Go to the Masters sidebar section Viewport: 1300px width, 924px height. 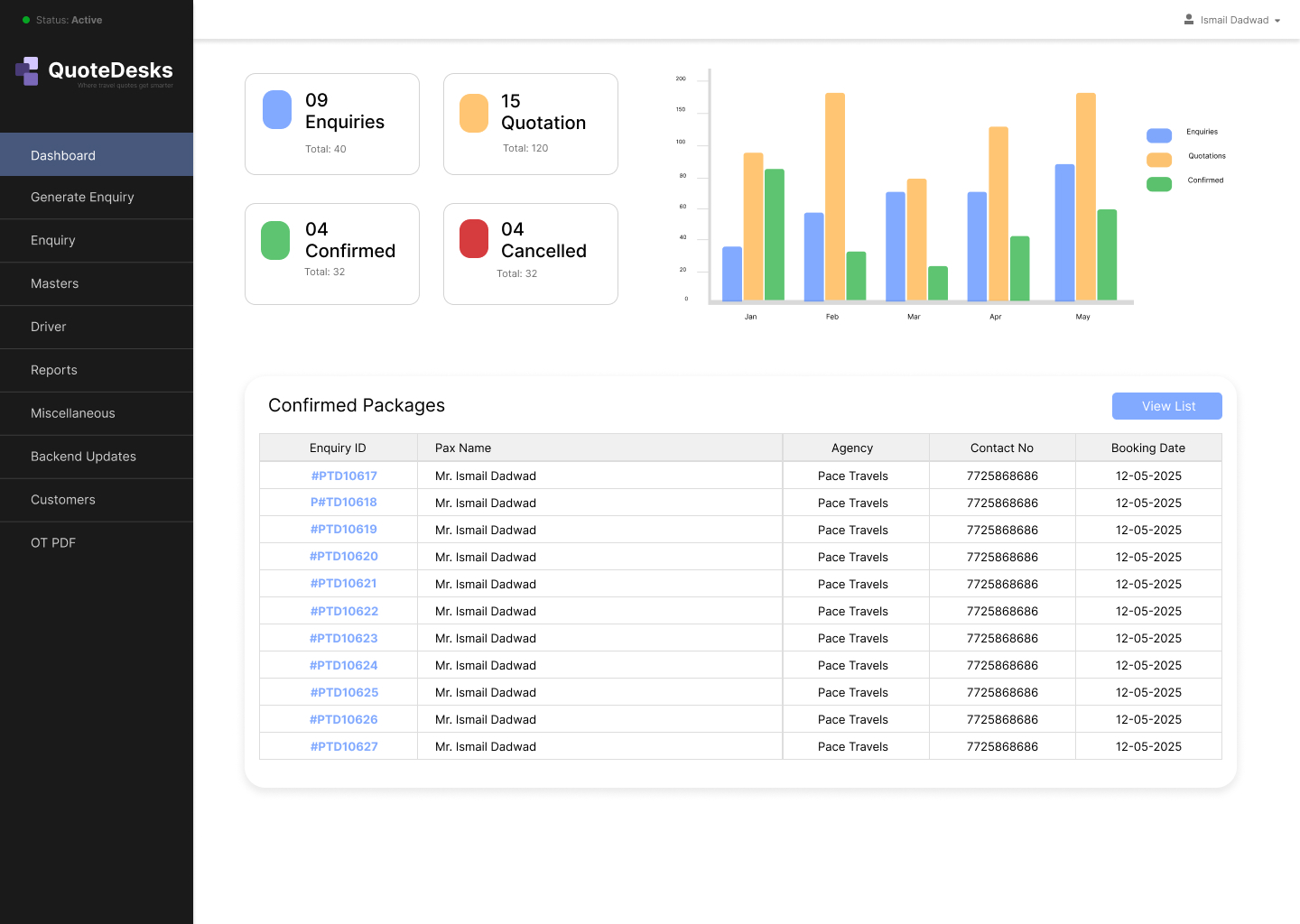(x=97, y=284)
